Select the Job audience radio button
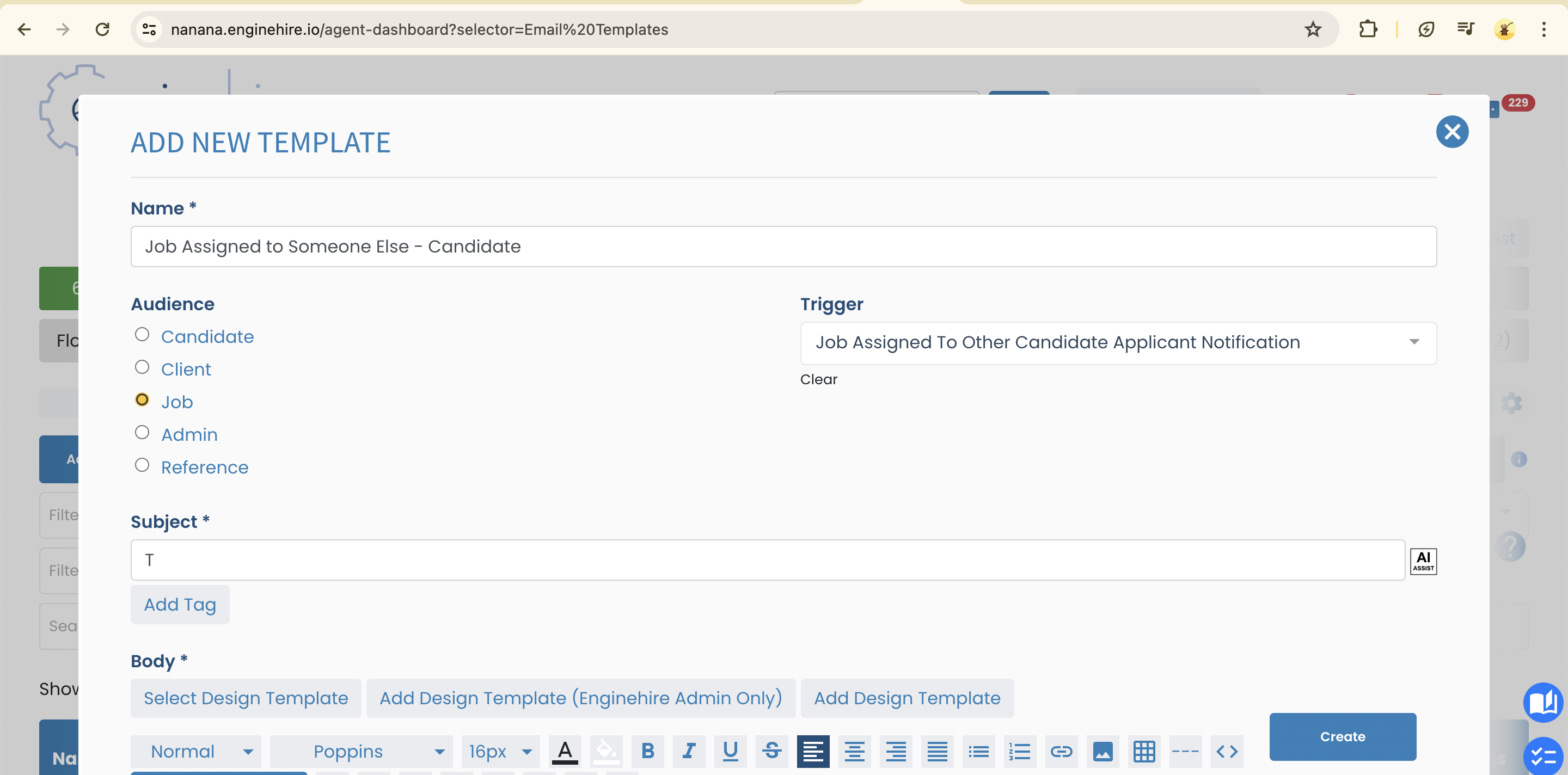The image size is (1568, 775). point(142,399)
